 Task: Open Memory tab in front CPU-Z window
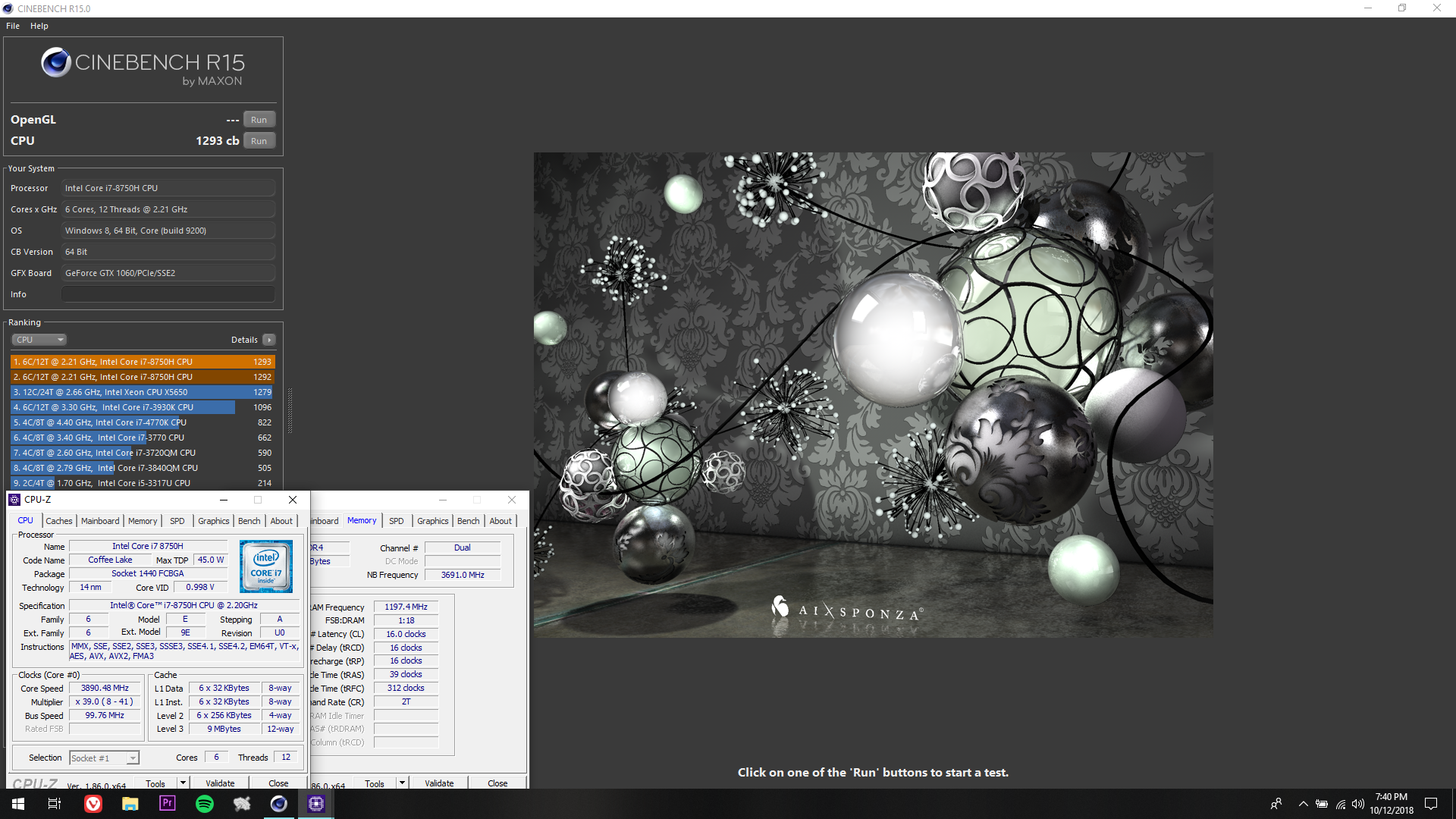[x=143, y=521]
